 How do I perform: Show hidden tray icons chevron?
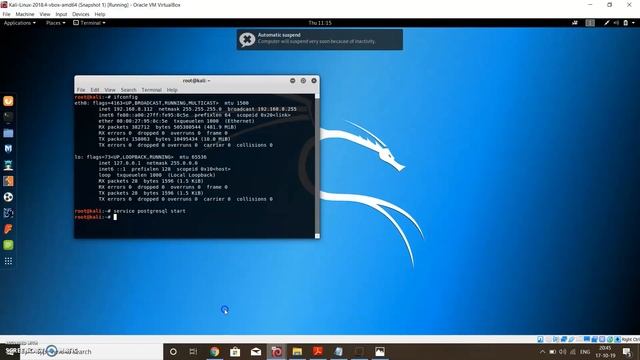tap(542, 352)
